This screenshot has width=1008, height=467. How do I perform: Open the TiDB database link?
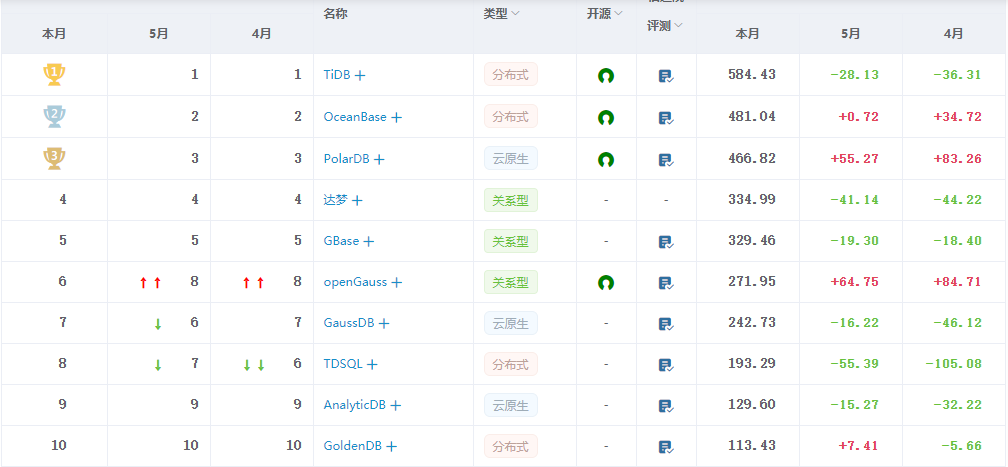coord(337,75)
